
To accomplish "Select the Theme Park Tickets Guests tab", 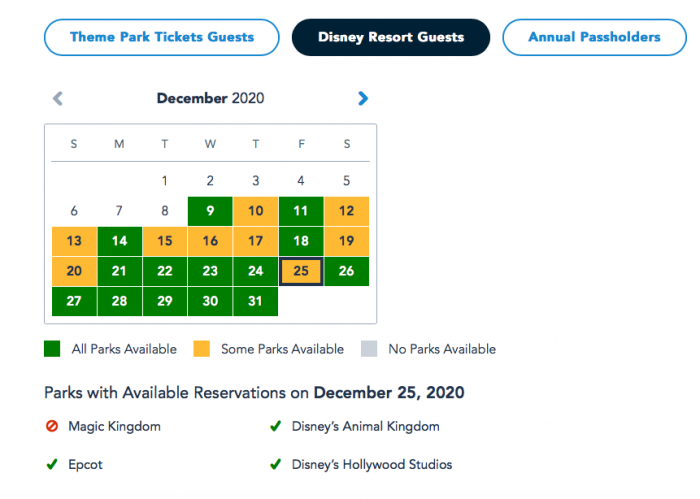I will click(x=161, y=37).
